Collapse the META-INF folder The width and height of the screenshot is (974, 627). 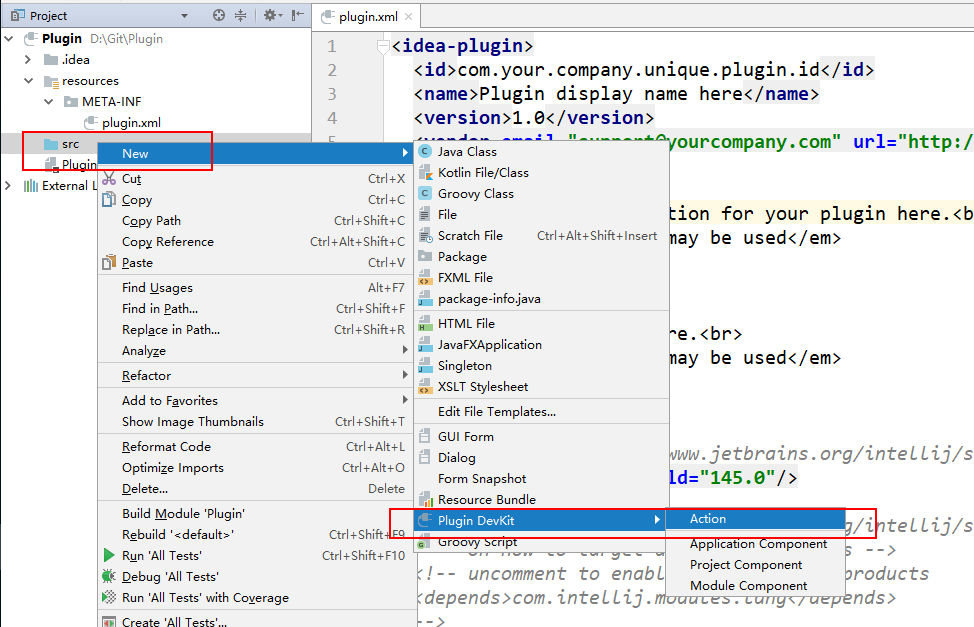(48, 101)
